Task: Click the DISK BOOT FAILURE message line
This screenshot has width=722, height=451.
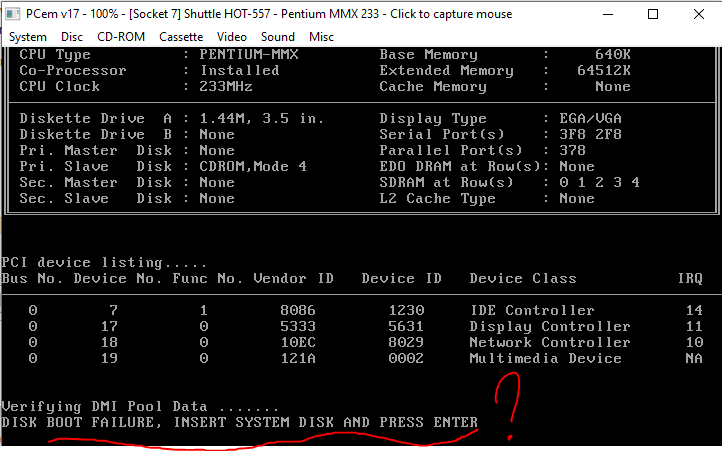Action: pos(239,422)
